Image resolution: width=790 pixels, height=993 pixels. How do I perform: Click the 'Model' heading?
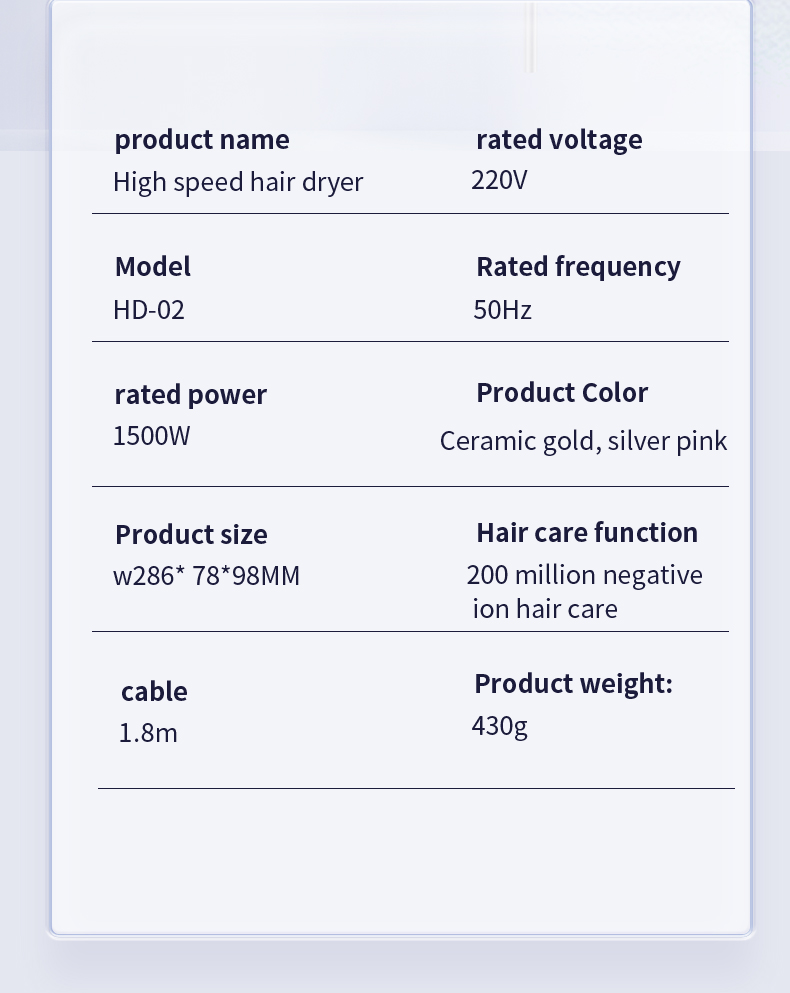(153, 267)
